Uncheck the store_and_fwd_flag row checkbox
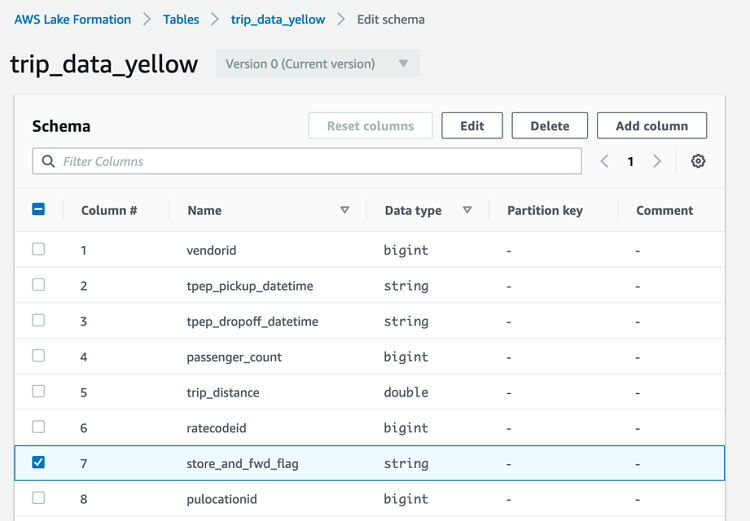 (x=39, y=463)
